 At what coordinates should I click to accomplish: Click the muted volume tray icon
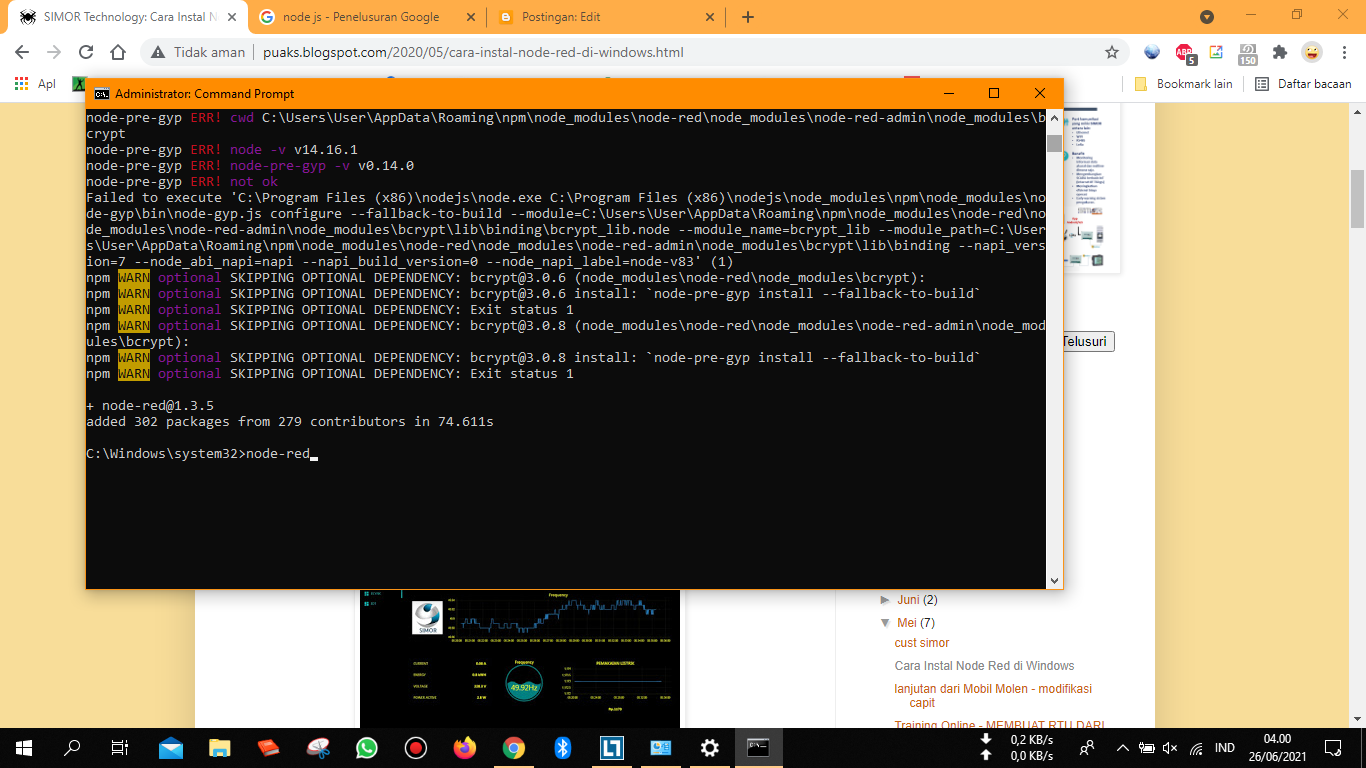click(1171, 747)
